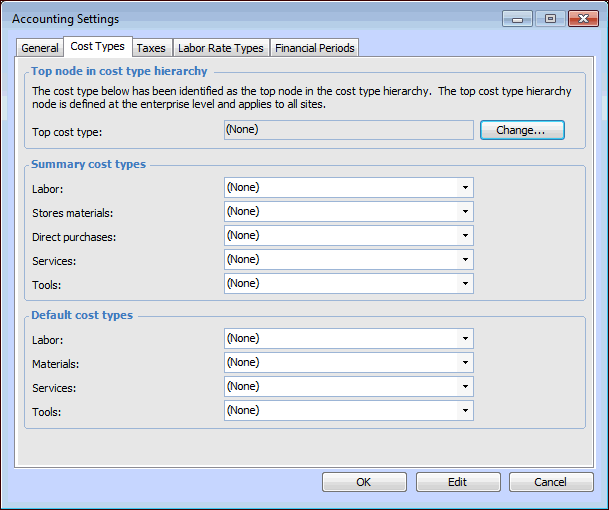Click the Cancel button

(x=551, y=482)
